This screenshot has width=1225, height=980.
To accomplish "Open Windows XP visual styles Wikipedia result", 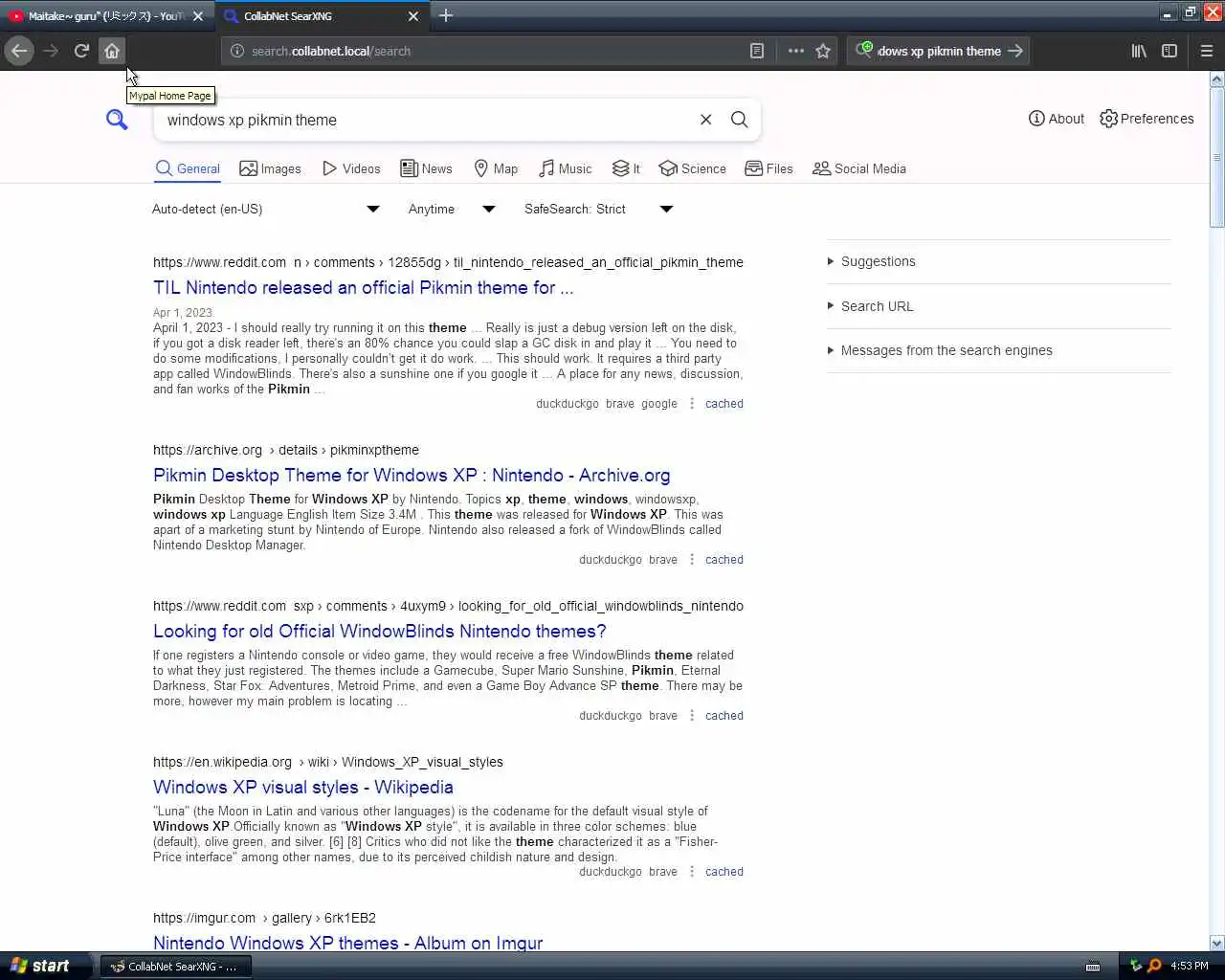I will [303, 787].
